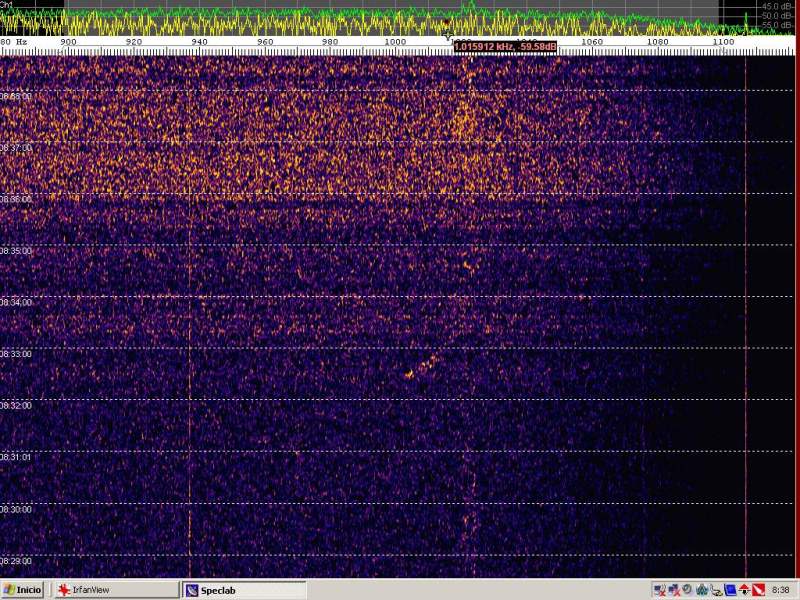Click the 940 Hz mark on frequency axis

tap(199, 42)
